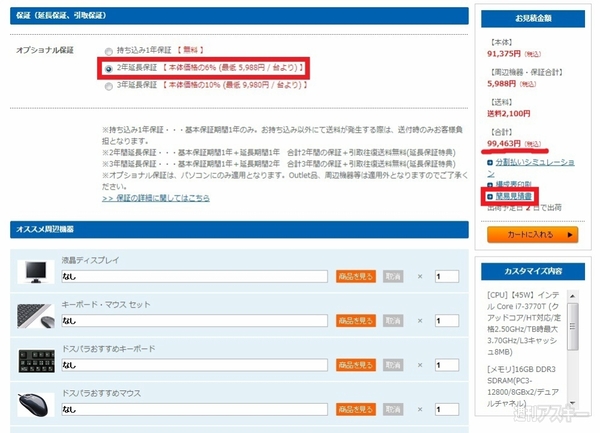Viewport: 600px width, 433px height.
Task: Select the 2年延長保証 radio button
Action: click(109, 69)
